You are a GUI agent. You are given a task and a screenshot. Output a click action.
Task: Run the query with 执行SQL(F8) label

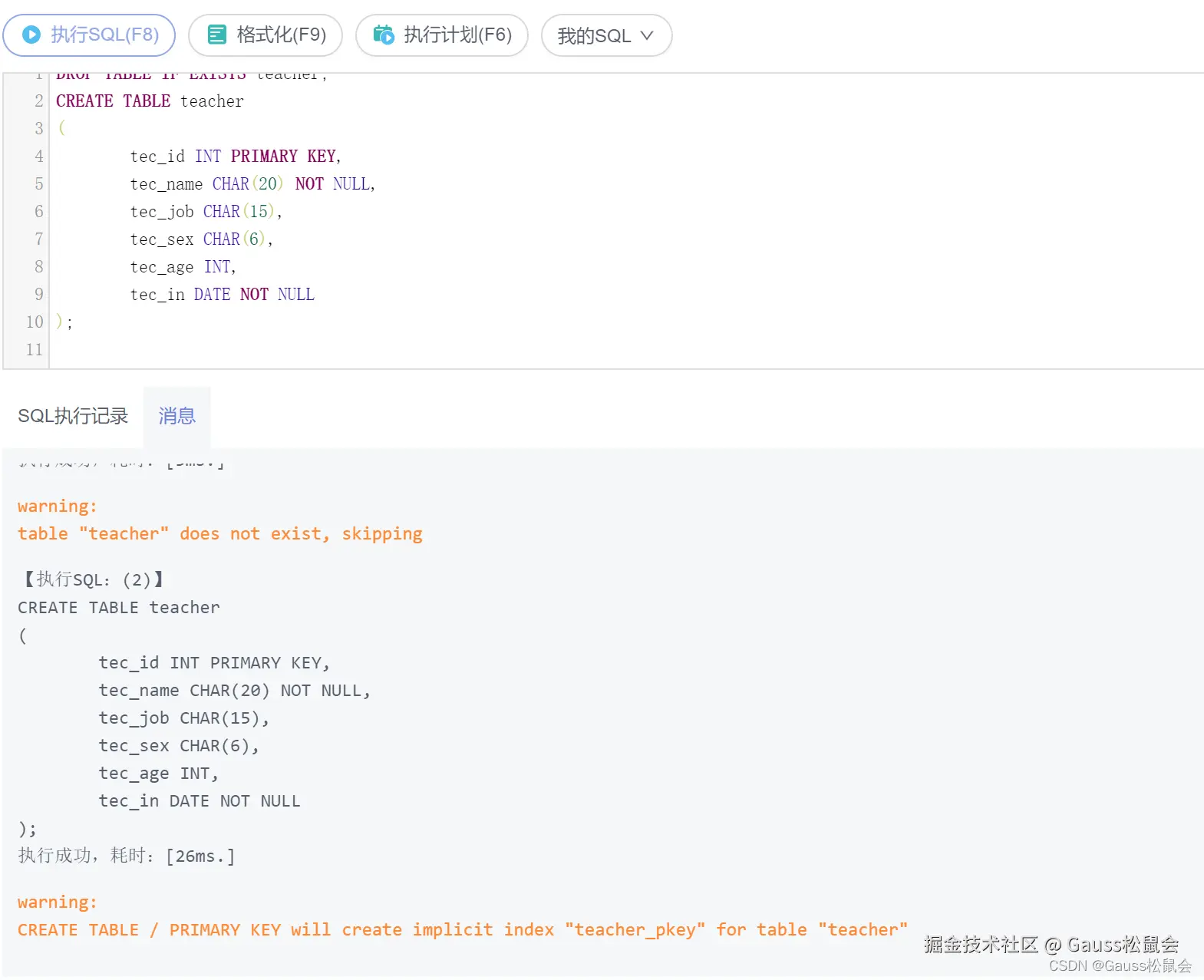(x=104, y=35)
